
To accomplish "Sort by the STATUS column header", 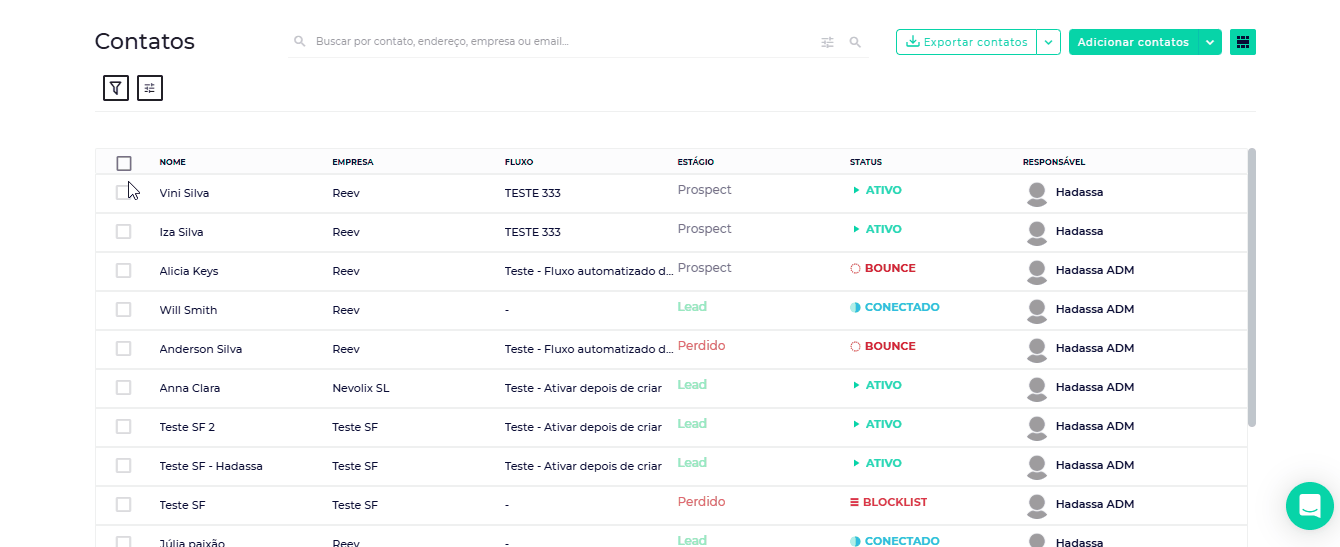I will pyautogui.click(x=865, y=162).
